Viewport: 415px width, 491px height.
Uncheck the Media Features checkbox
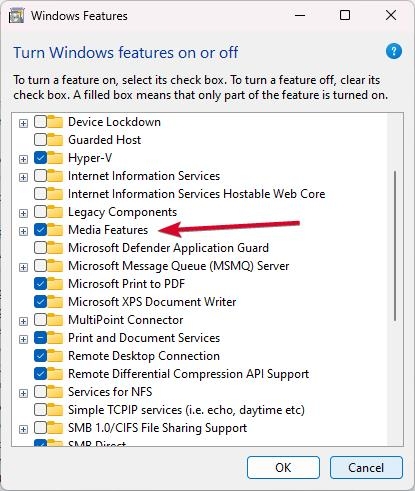[x=40, y=230]
